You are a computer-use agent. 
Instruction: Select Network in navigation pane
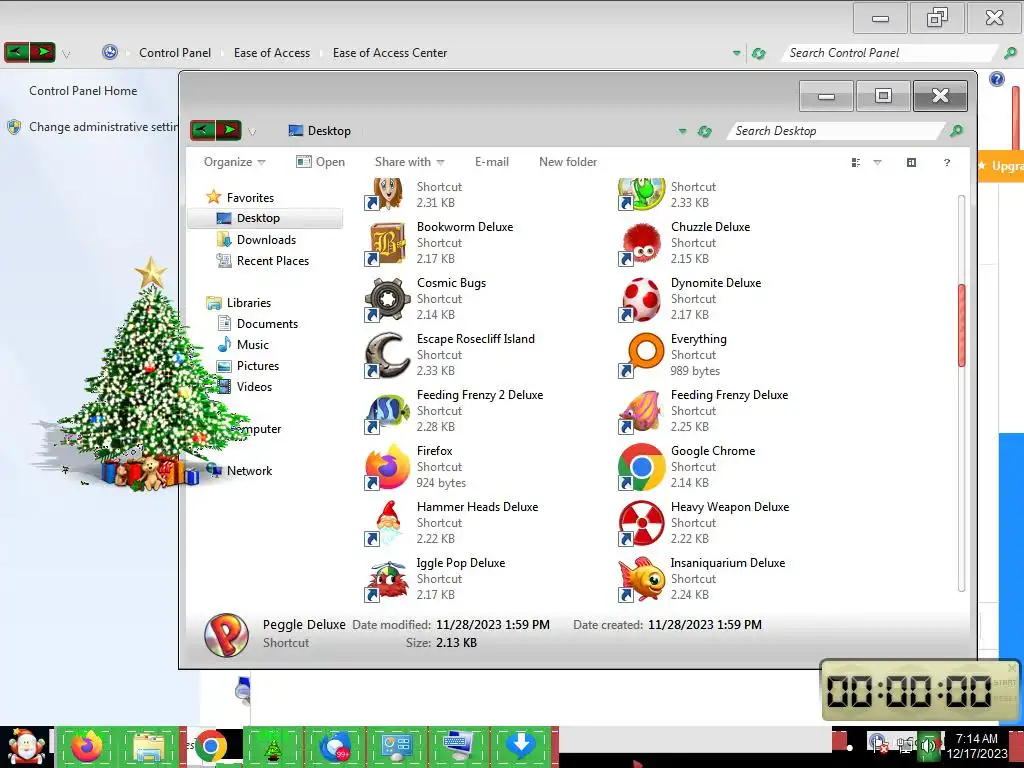(249, 471)
